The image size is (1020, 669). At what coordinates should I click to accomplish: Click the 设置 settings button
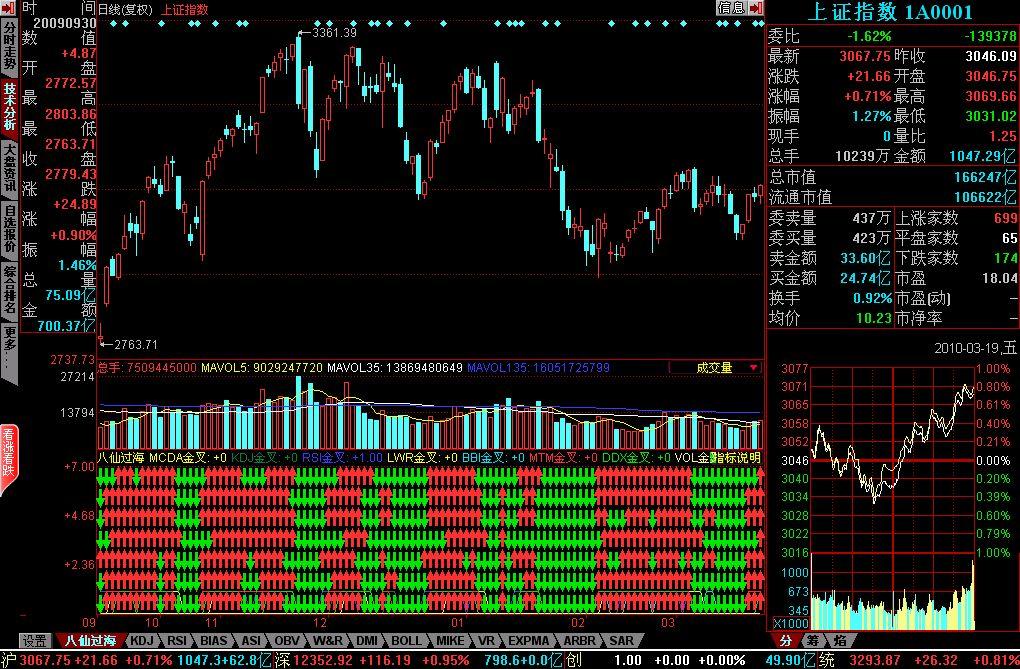(36, 640)
